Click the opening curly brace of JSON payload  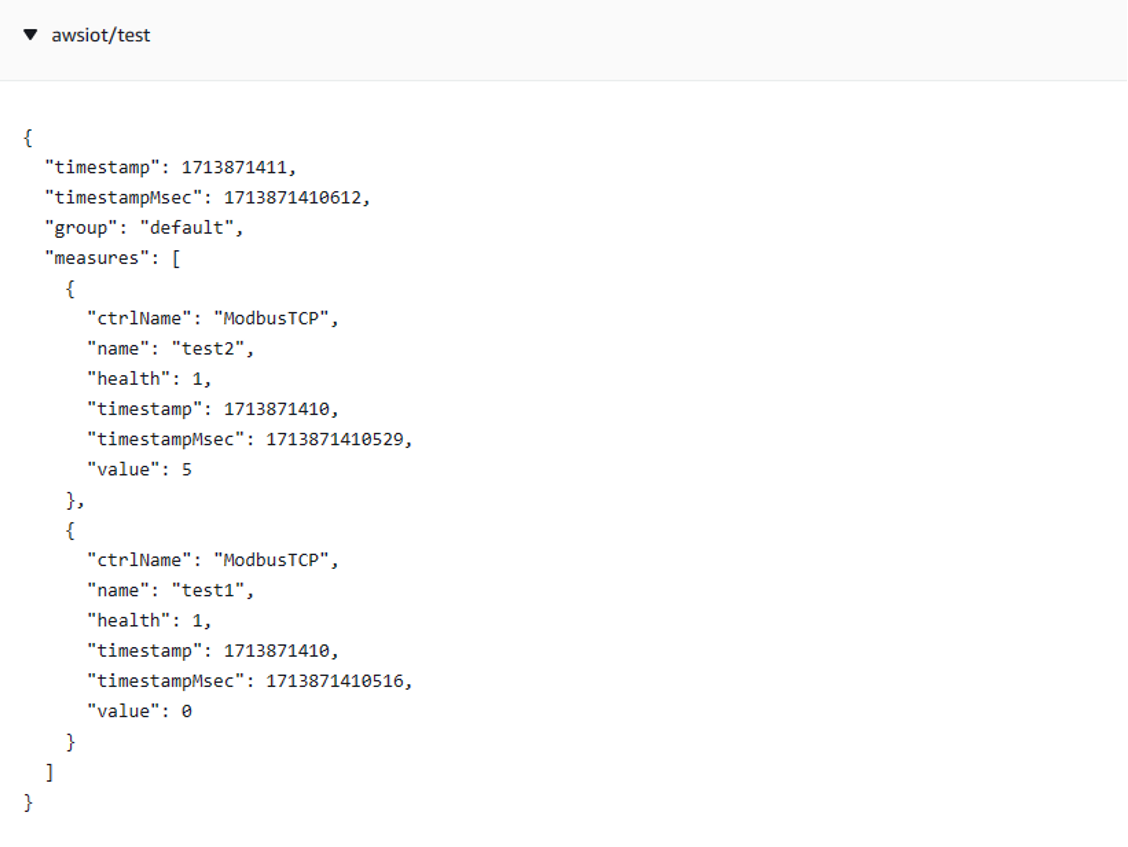tap(28, 137)
